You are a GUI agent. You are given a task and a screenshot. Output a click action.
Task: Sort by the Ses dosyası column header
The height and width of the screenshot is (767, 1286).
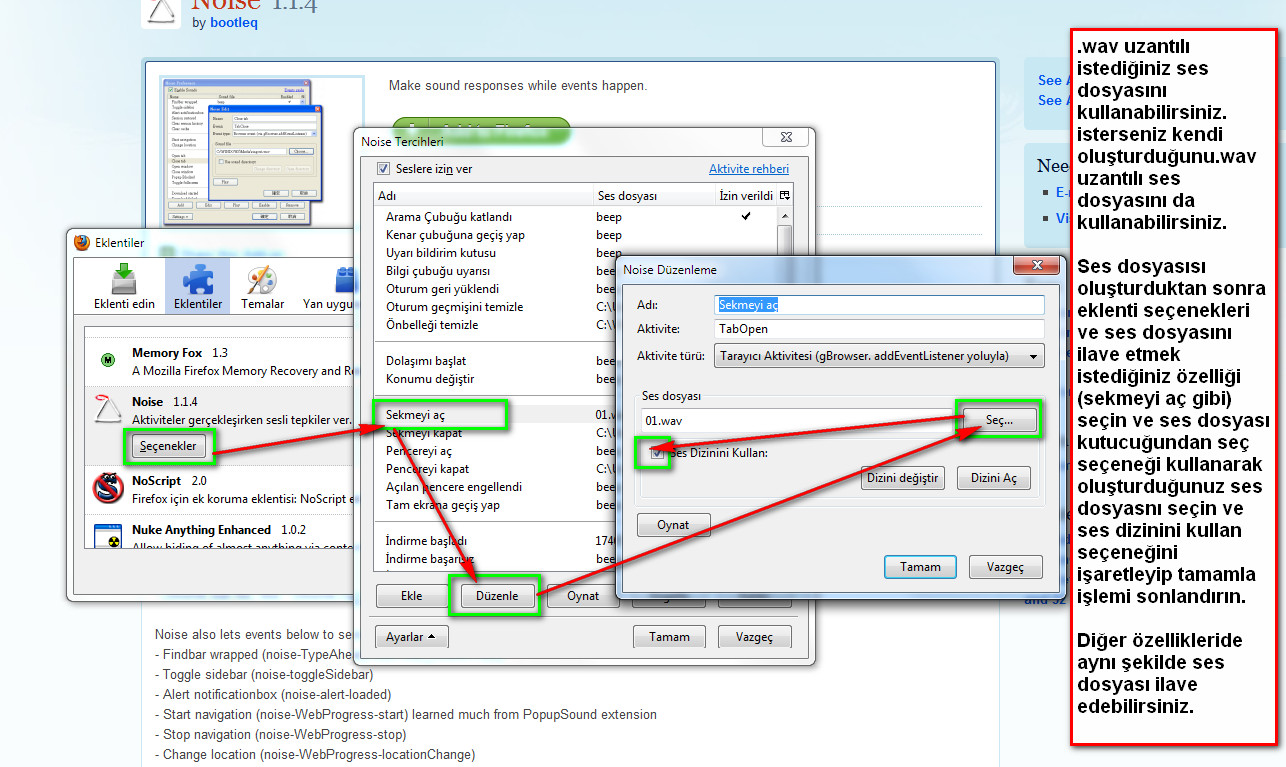point(653,196)
